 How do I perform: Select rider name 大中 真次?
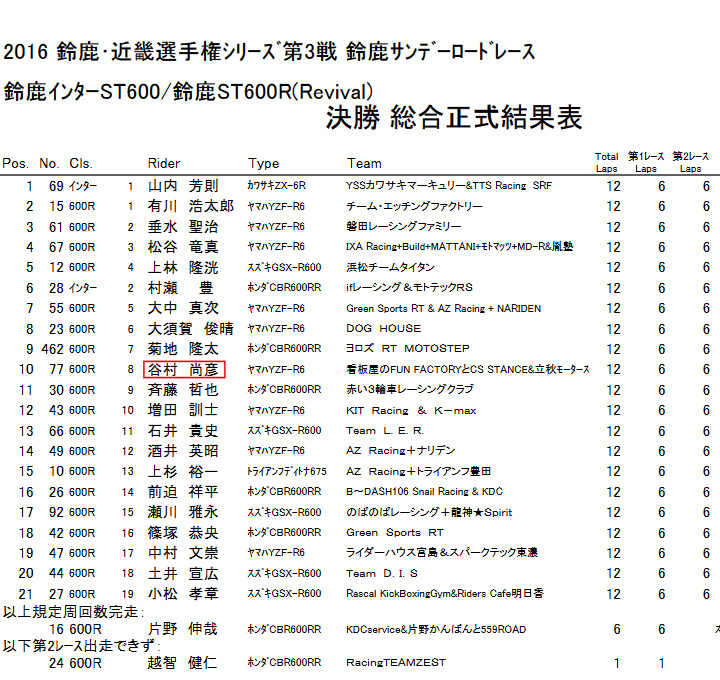(x=183, y=308)
